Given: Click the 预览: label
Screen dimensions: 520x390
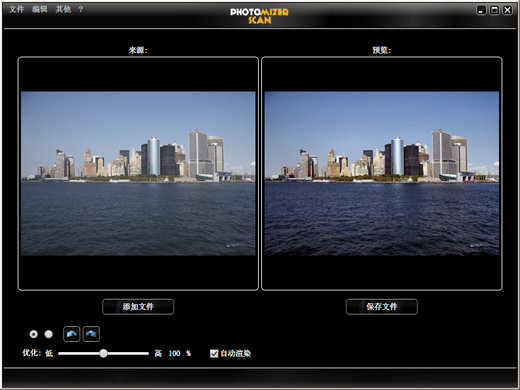Looking at the screenshot, I should click(382, 50).
